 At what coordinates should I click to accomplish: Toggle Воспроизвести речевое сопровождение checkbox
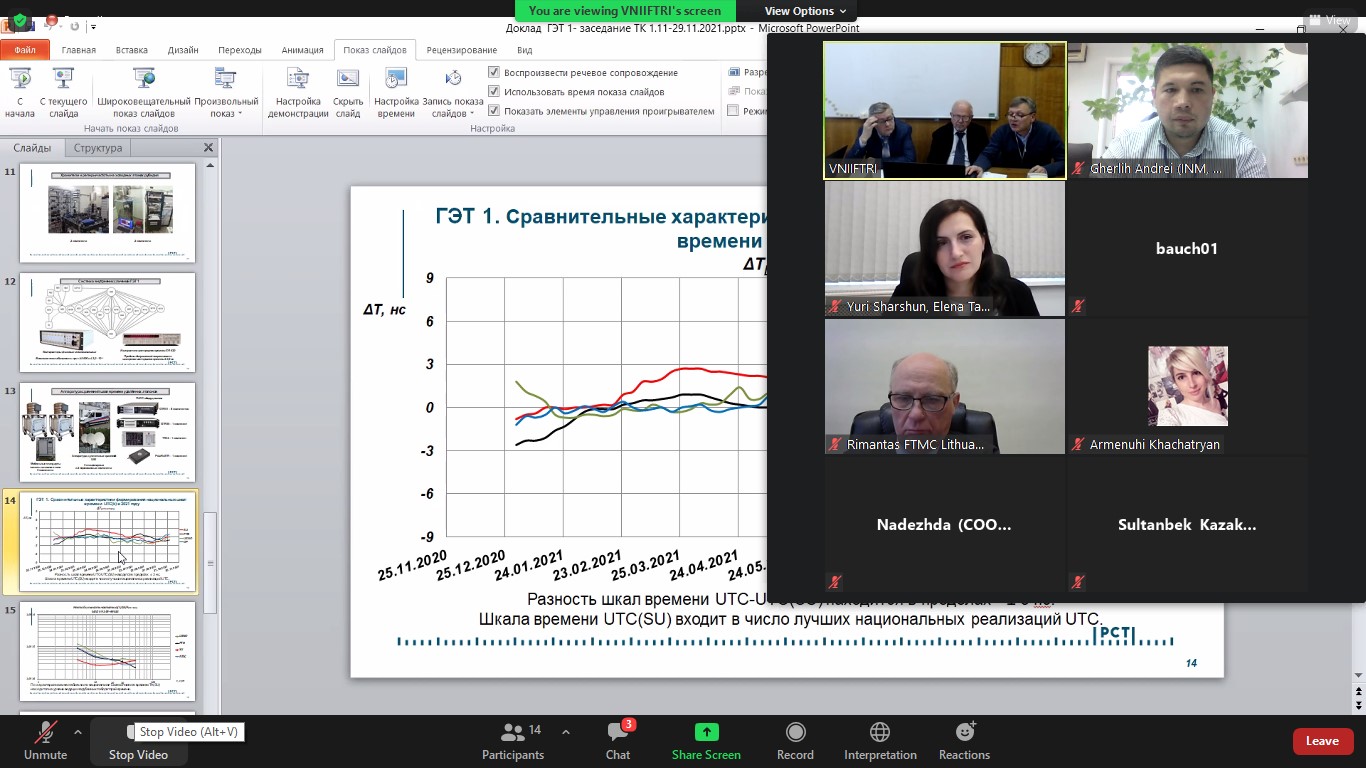494,72
